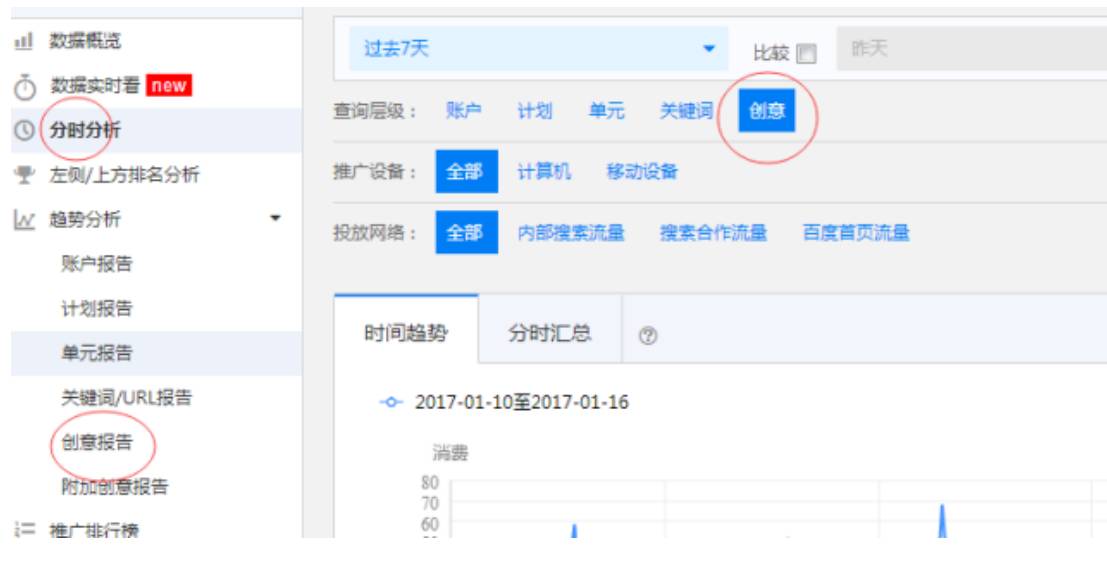Collapse the 趋势分析 section arrow

[x=275, y=218]
